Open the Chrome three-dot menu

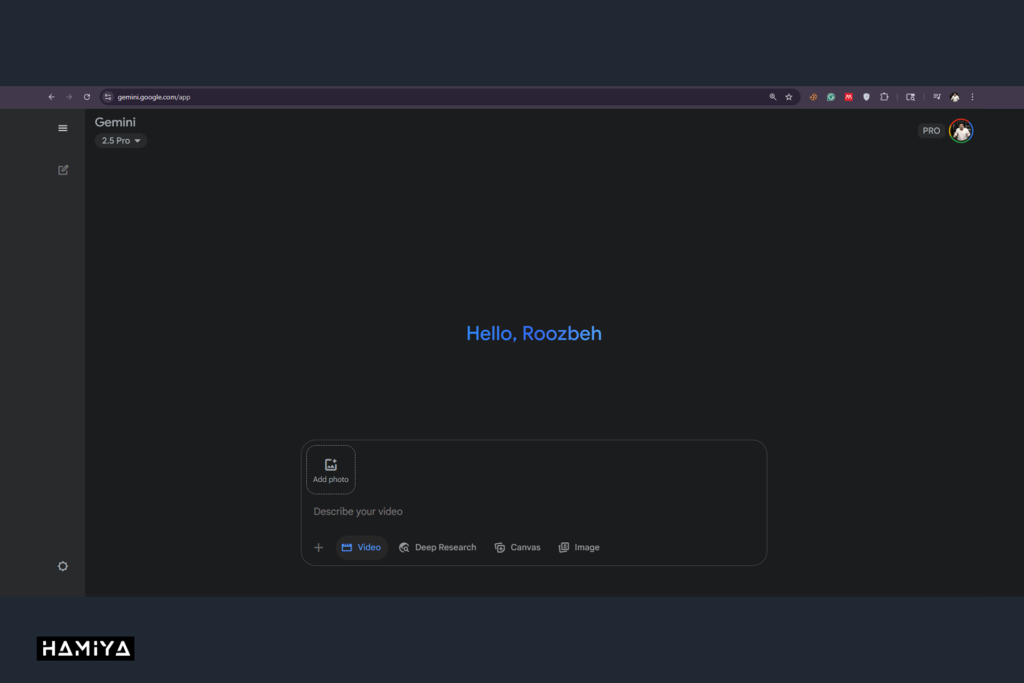point(972,97)
